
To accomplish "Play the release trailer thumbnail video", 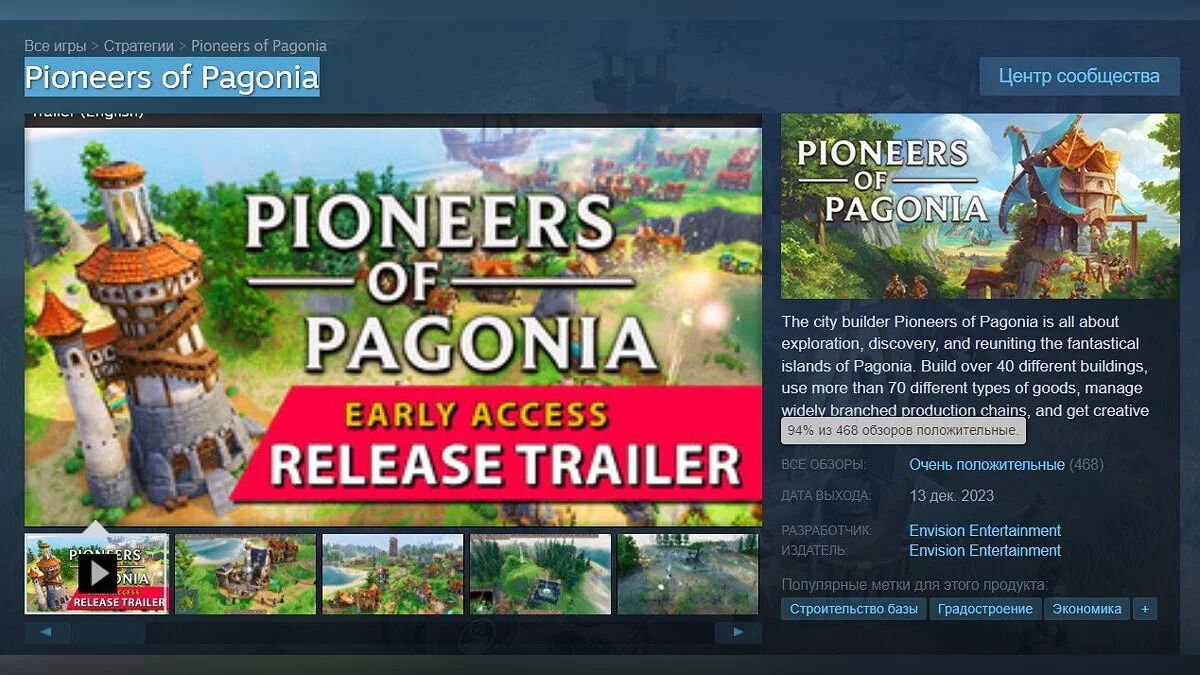I will 97,574.
